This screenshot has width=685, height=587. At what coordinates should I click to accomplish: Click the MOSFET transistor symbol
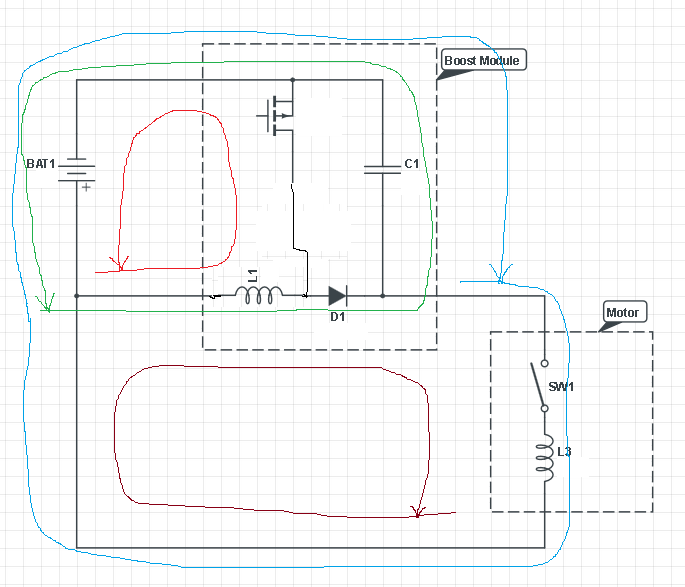[x=275, y=116]
